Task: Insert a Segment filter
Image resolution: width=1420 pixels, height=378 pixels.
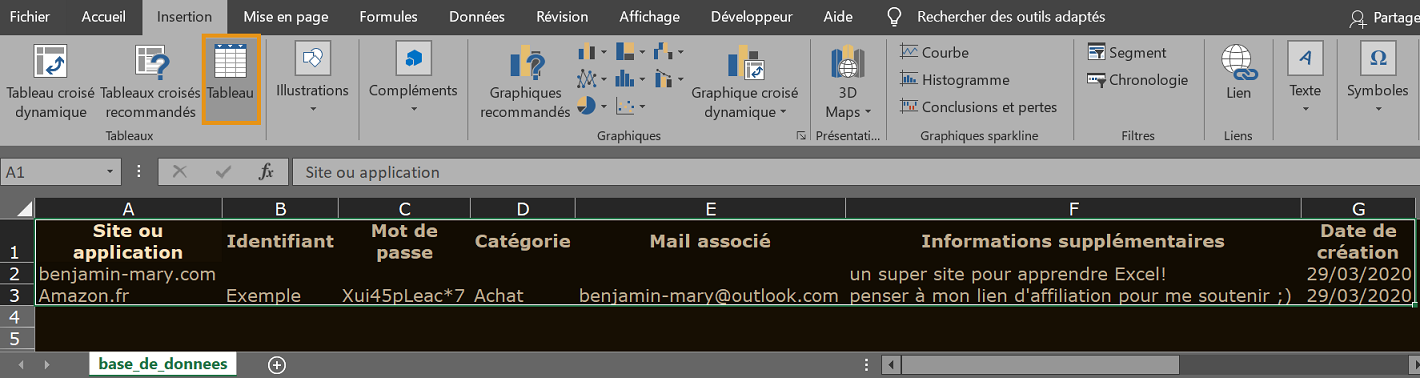Action: click(1127, 52)
